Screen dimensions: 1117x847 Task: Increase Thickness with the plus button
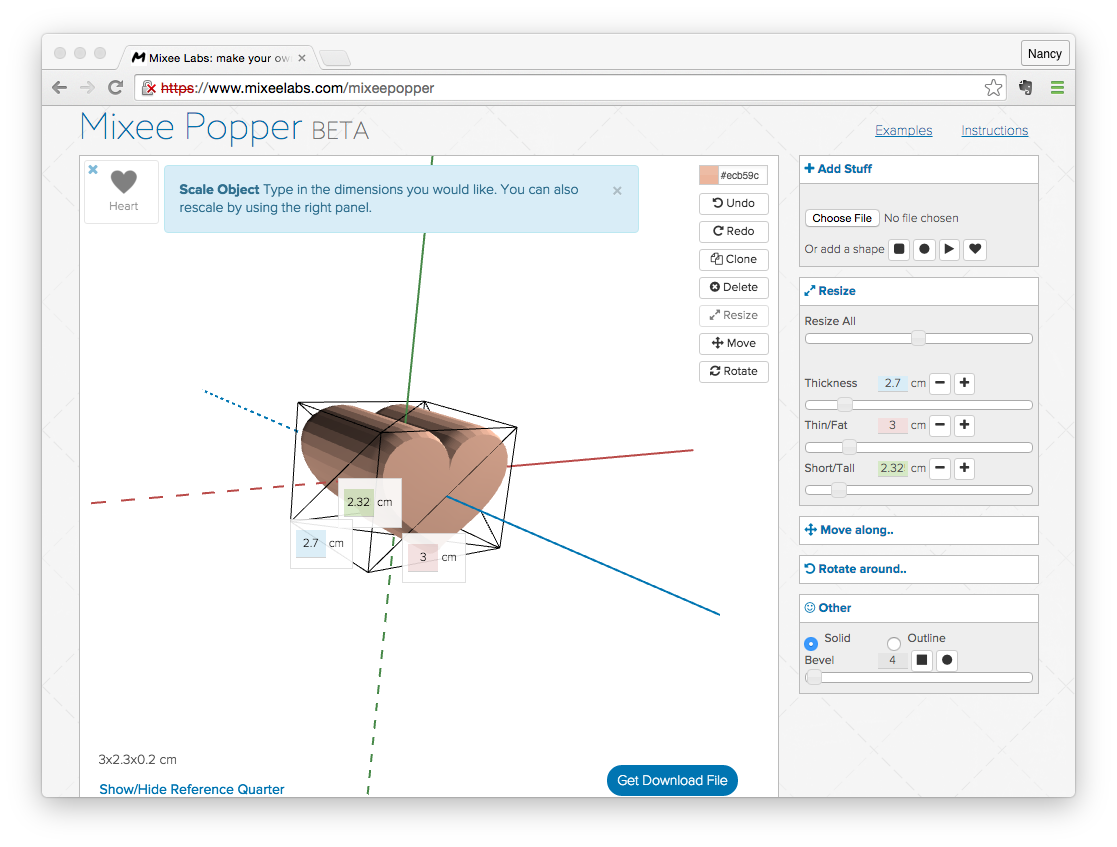point(964,383)
